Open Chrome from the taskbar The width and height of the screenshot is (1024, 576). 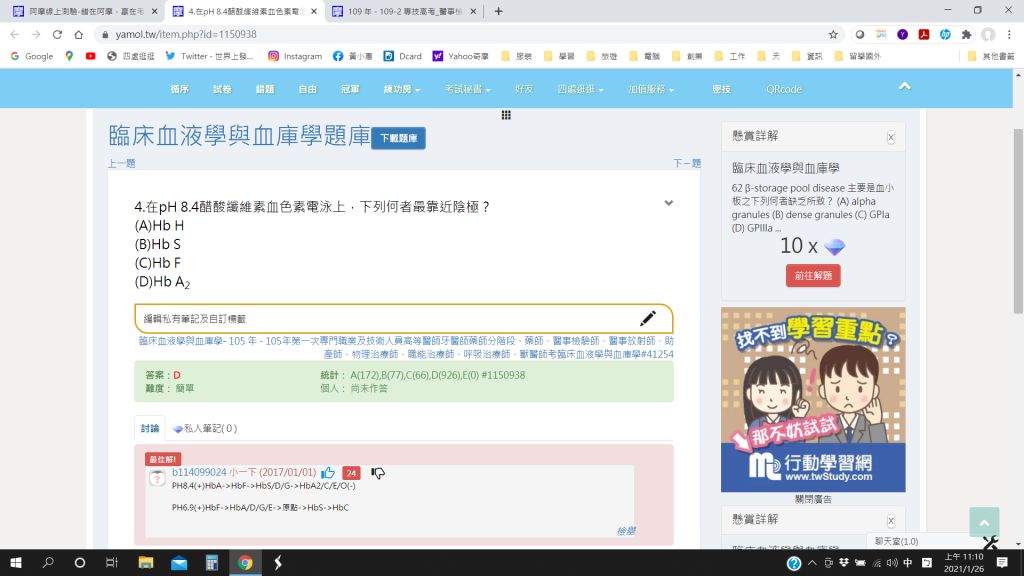pos(246,562)
